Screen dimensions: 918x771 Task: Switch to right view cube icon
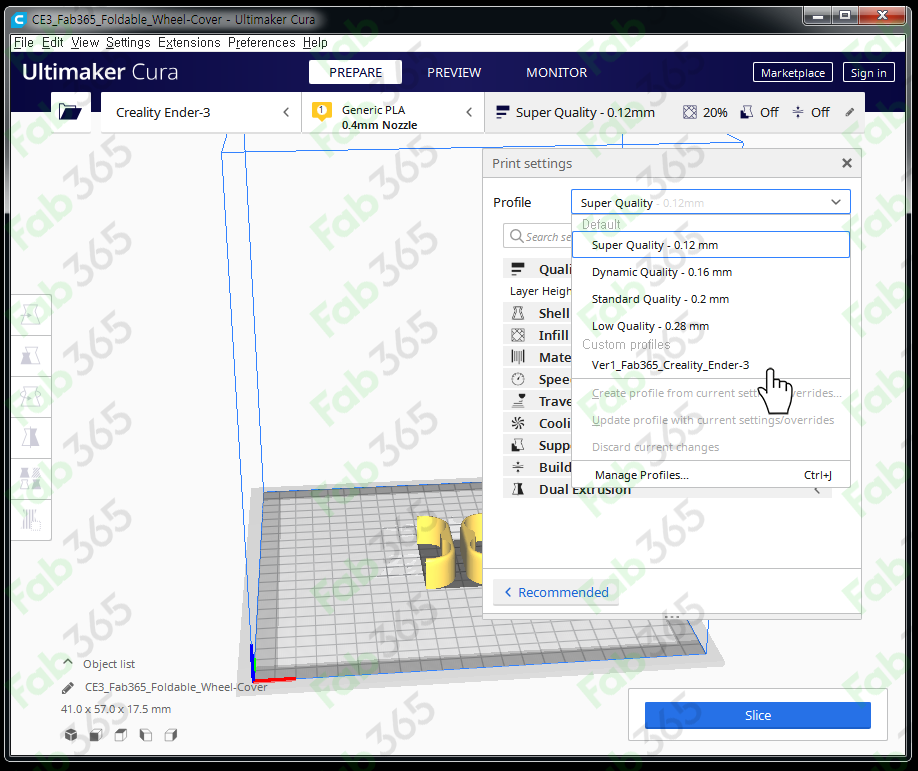(x=171, y=735)
